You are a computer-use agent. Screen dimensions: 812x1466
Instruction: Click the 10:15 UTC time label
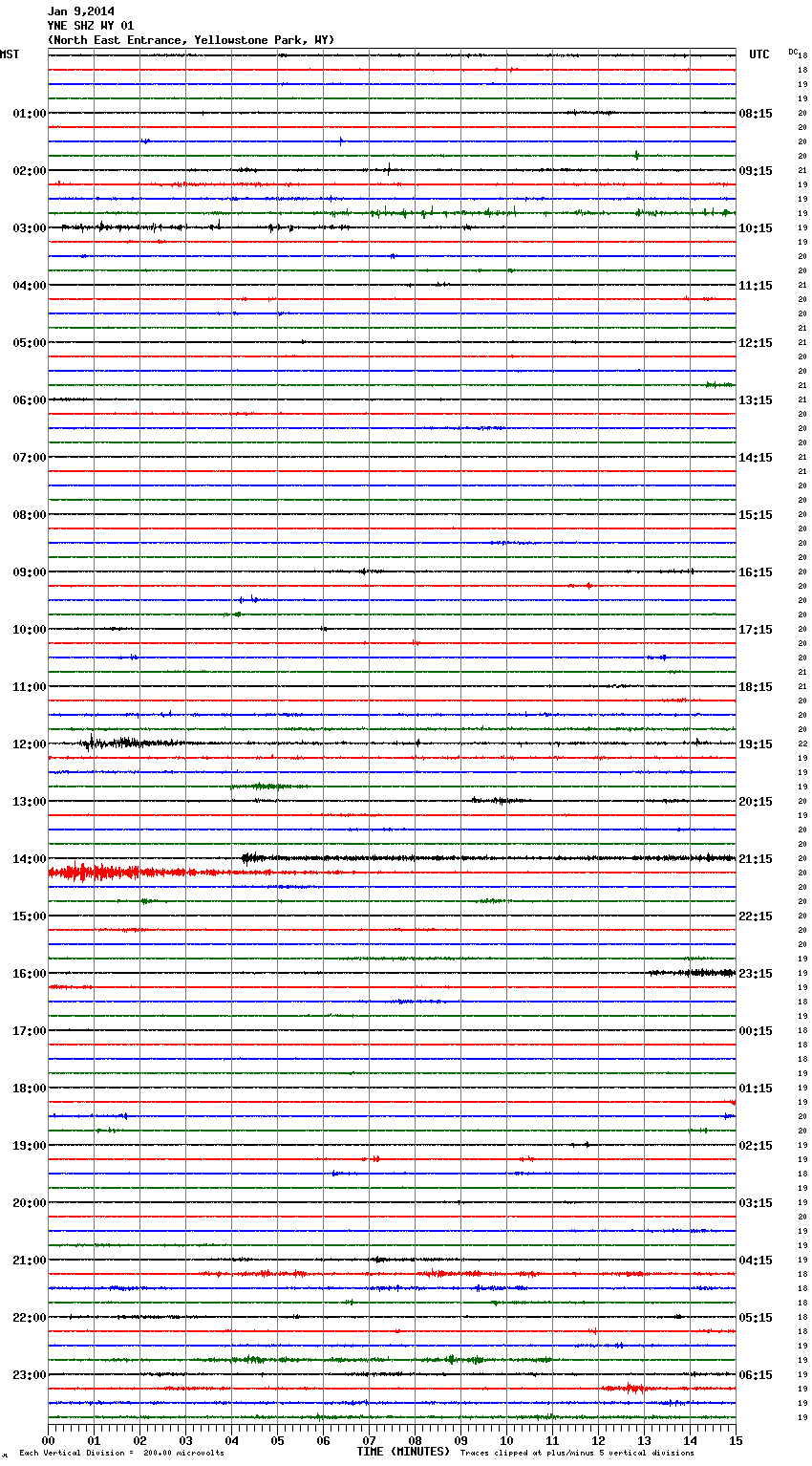tap(756, 228)
